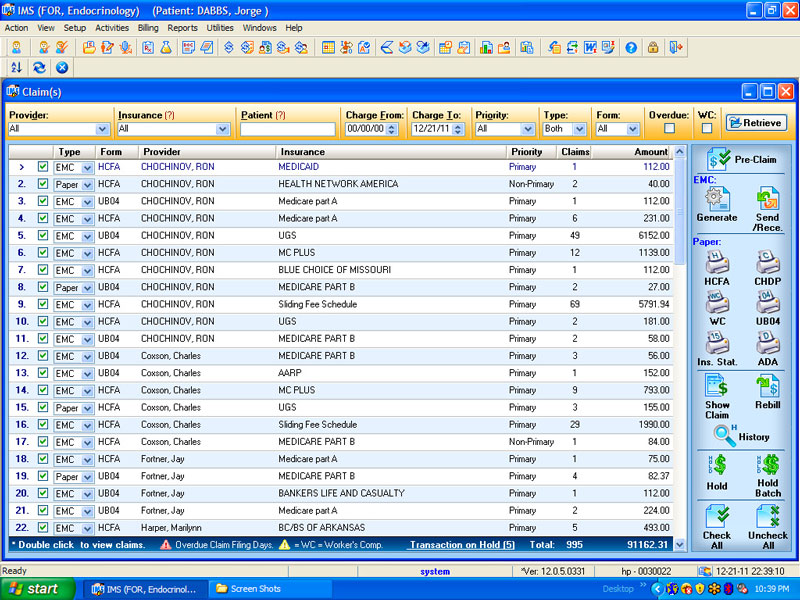Screen dimensions: 800x600
Task: Click Transaction on Hold (5) link
Action: (x=462, y=545)
